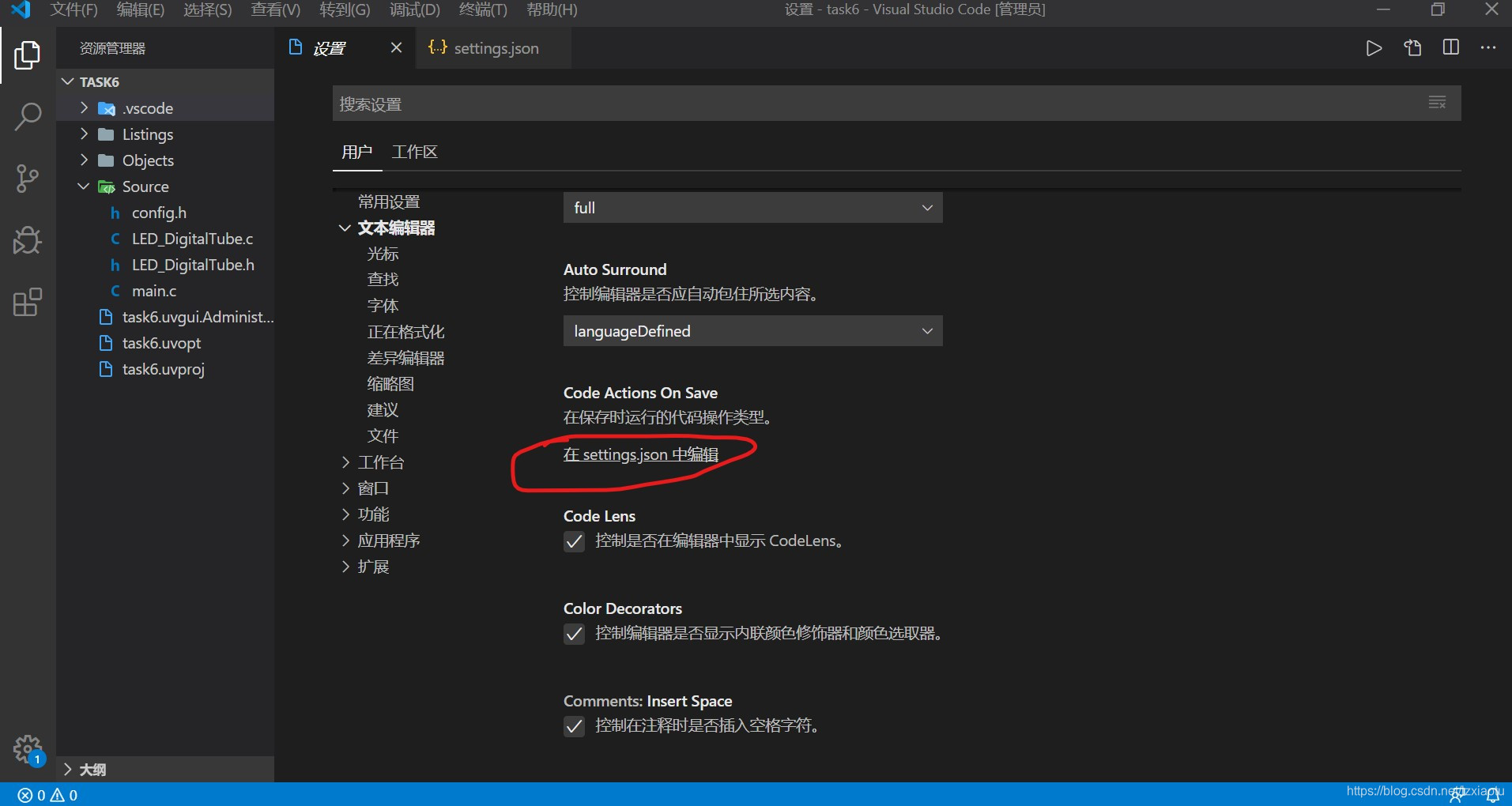1512x806 pixels.
Task: Toggle the Code Lens checkbox
Action: coord(574,541)
